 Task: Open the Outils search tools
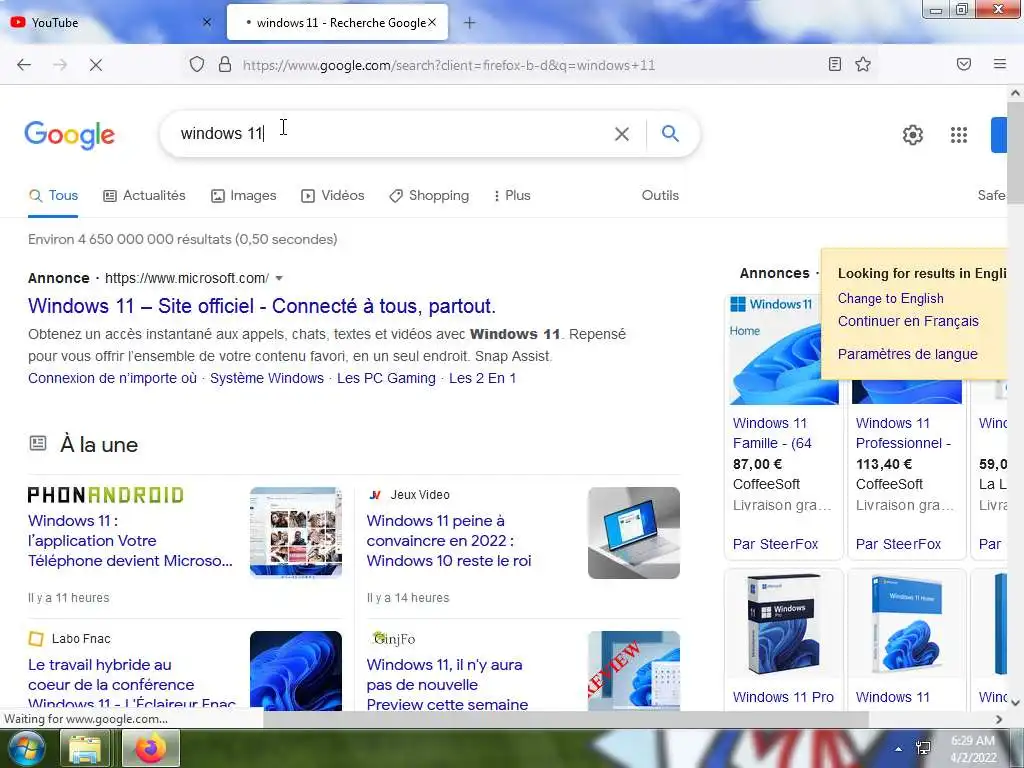coord(660,195)
